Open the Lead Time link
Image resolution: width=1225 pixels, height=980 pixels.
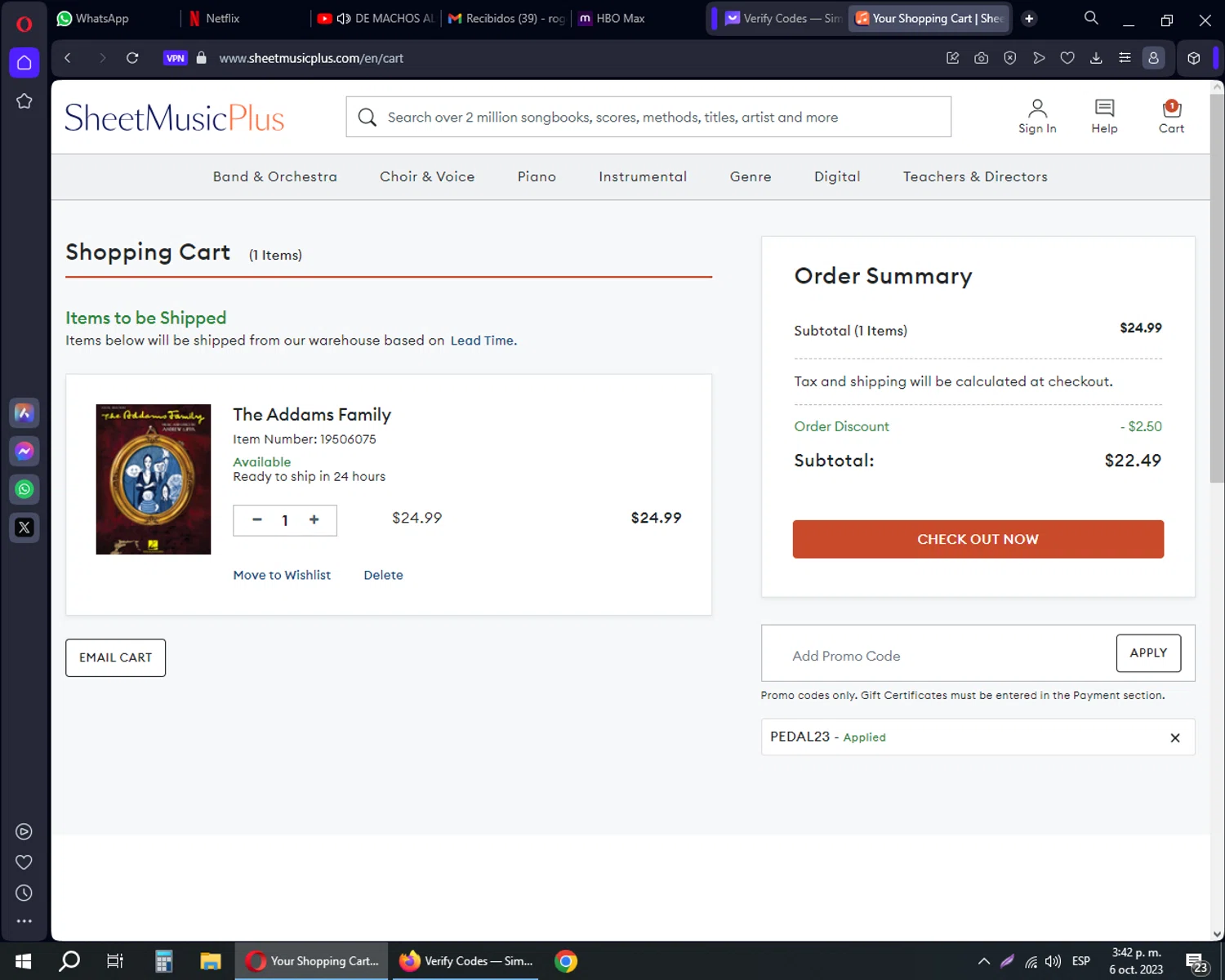point(483,341)
